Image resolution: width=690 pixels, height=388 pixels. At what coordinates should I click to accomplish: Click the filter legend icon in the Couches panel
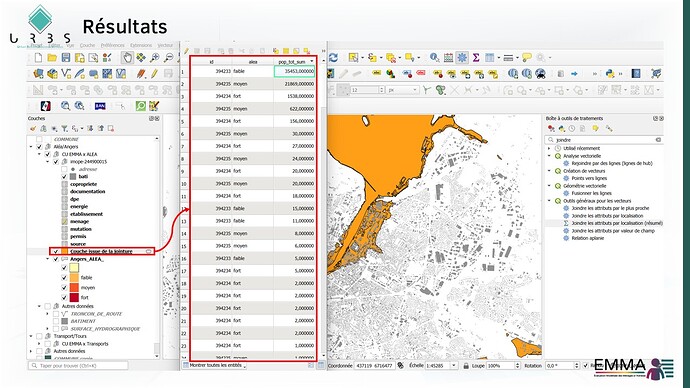click(x=64, y=128)
